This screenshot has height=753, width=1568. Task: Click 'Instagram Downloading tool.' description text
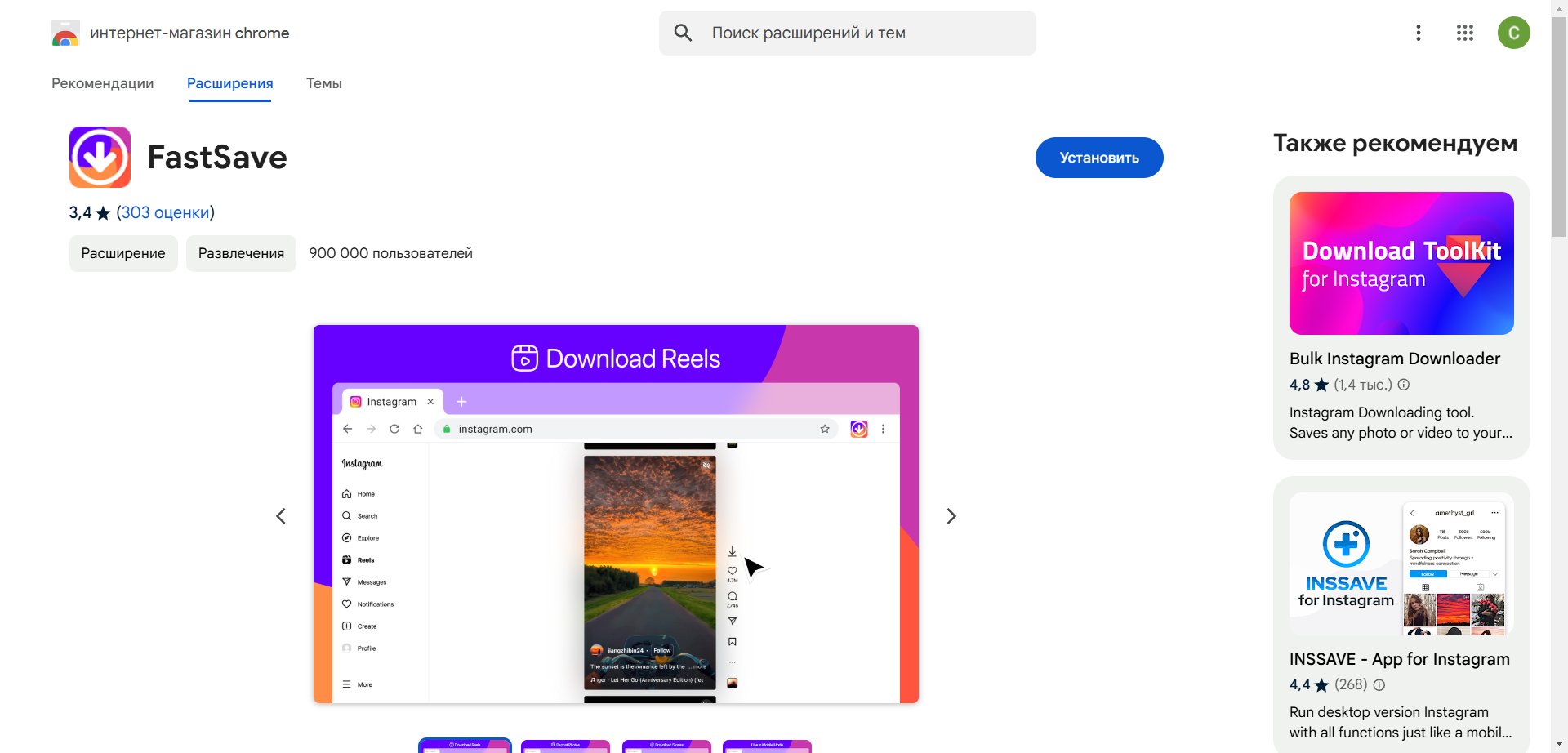(1382, 412)
